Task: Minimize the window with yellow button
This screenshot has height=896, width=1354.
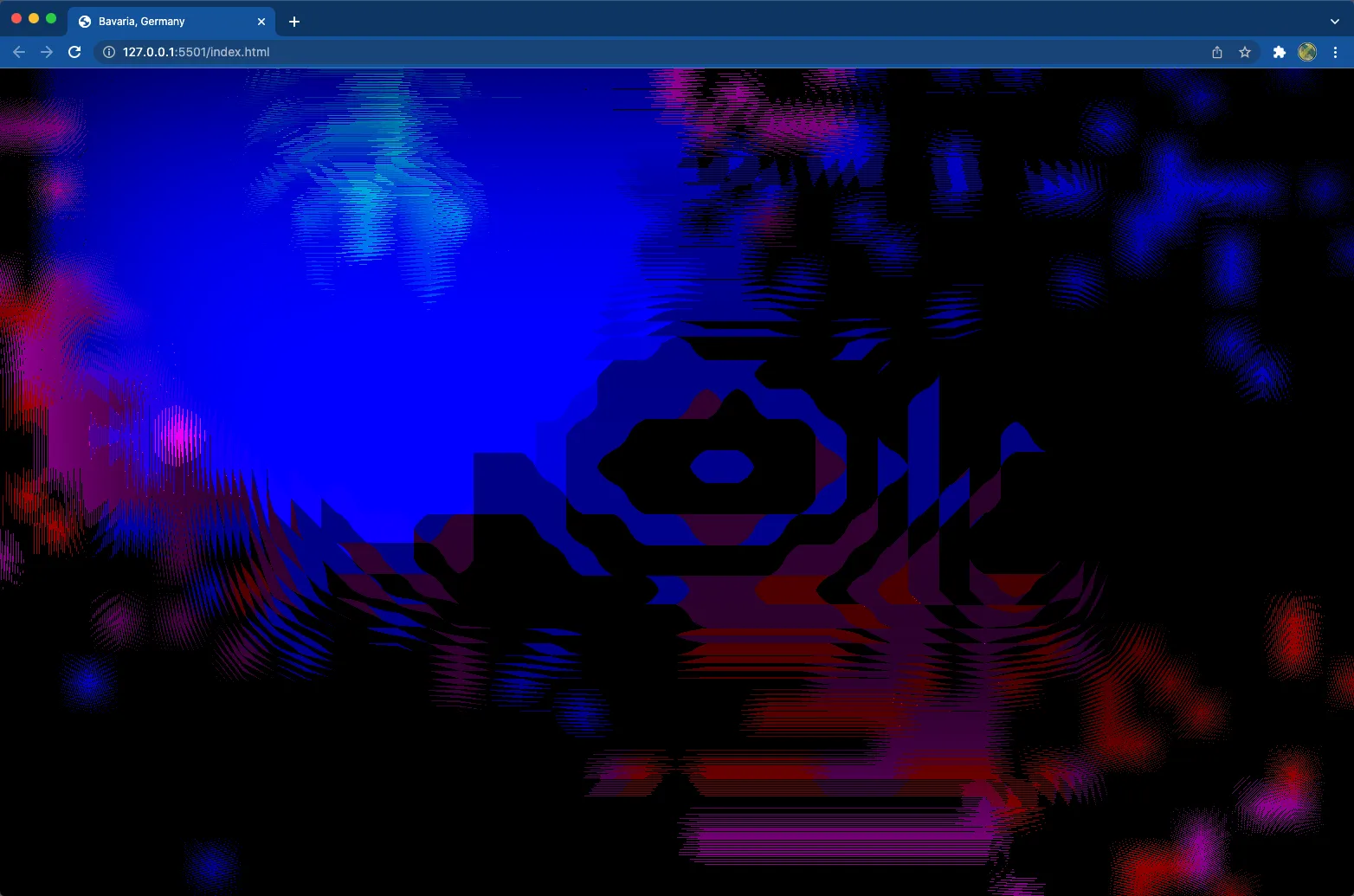Action: click(x=34, y=18)
